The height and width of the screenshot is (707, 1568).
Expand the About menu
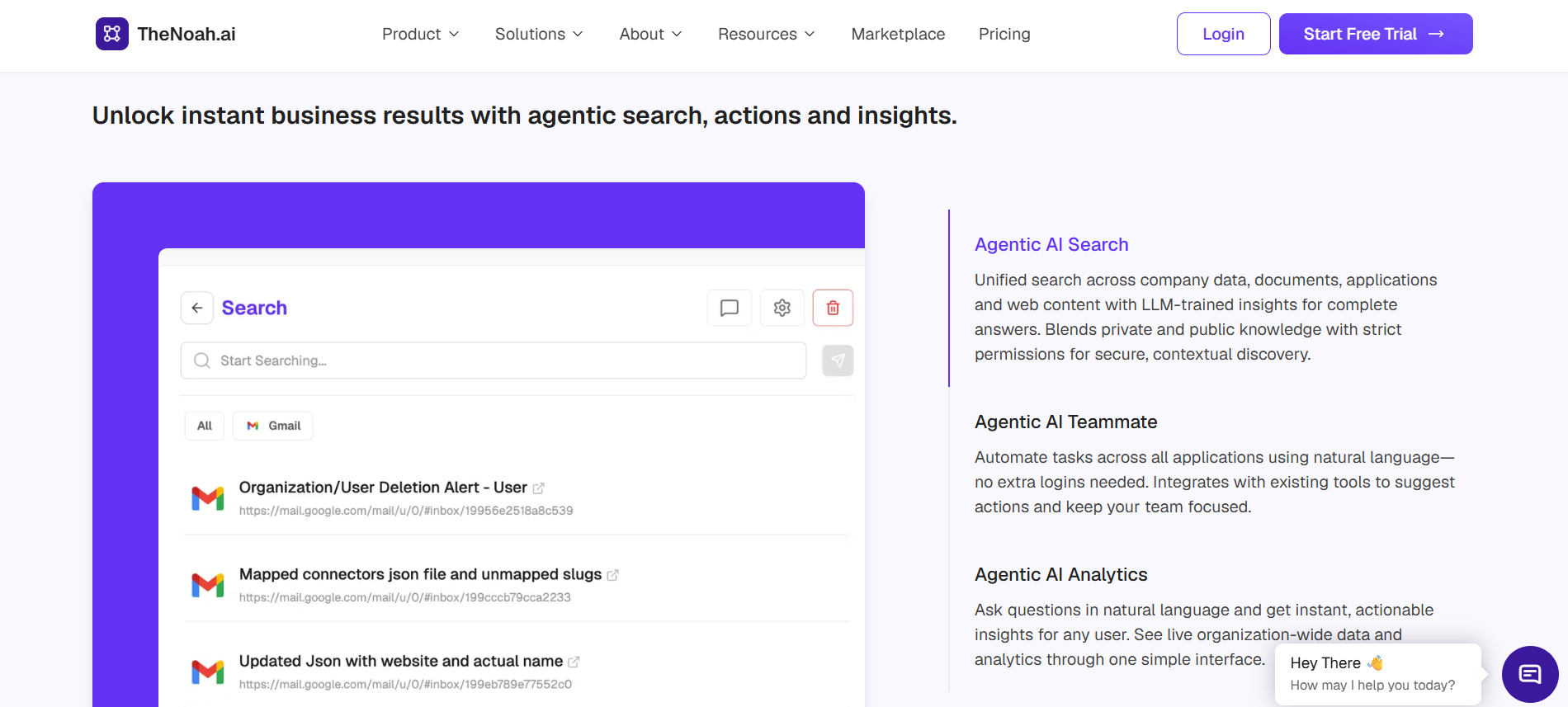pyautogui.click(x=650, y=34)
